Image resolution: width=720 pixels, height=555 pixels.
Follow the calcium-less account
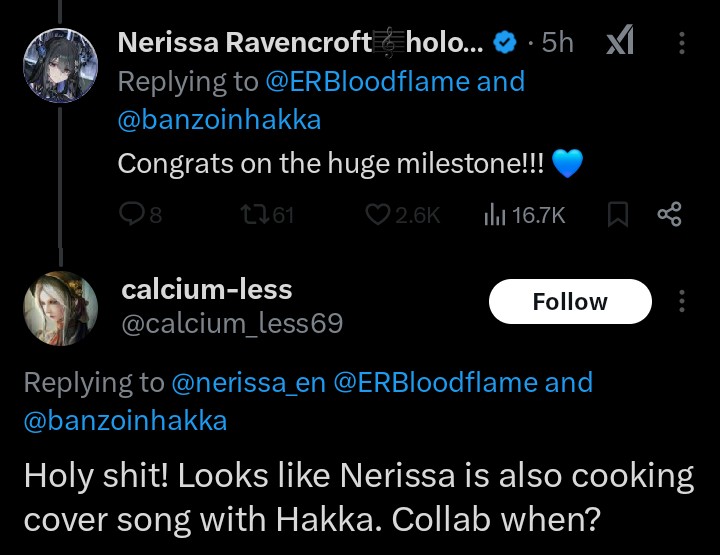tap(570, 302)
